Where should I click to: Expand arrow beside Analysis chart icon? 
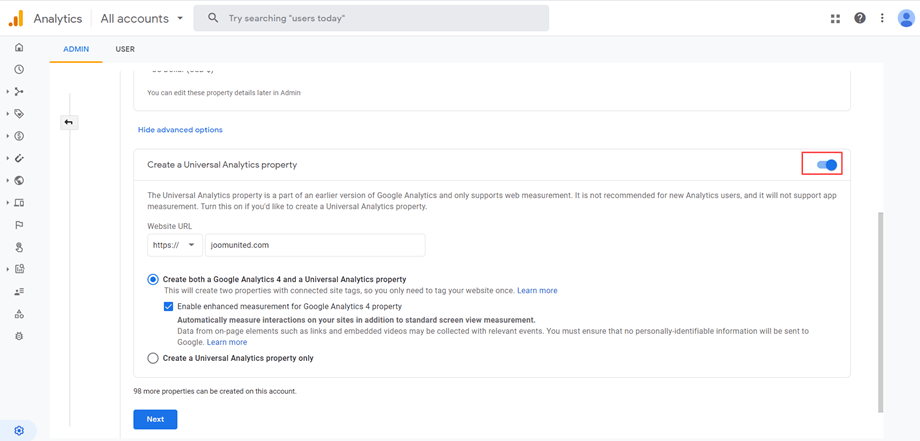click(x=7, y=269)
